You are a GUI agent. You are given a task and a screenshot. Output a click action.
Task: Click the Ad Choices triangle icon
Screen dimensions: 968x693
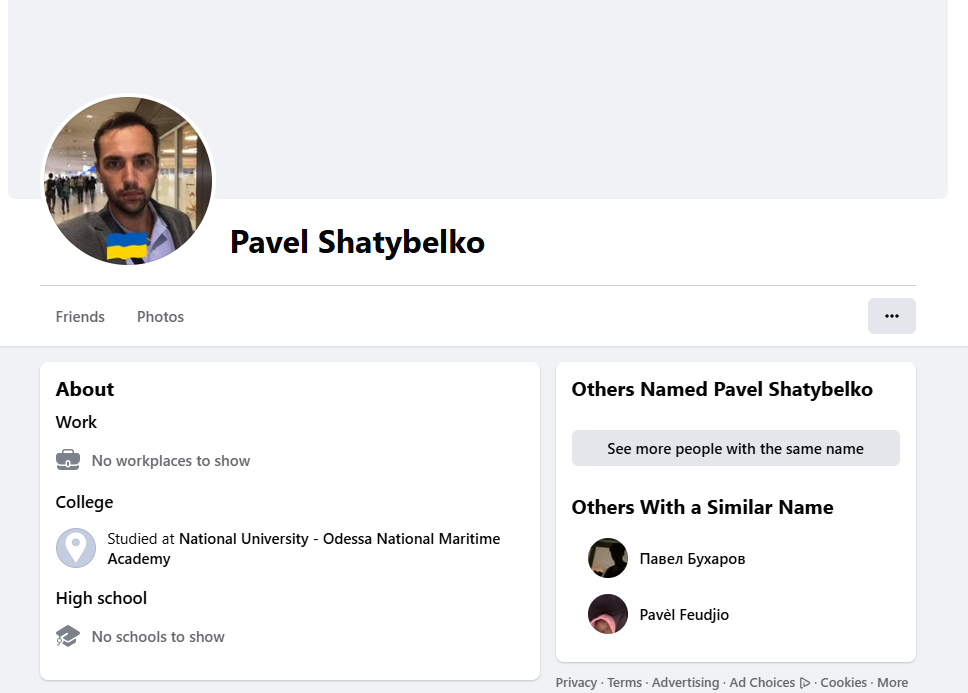(805, 683)
